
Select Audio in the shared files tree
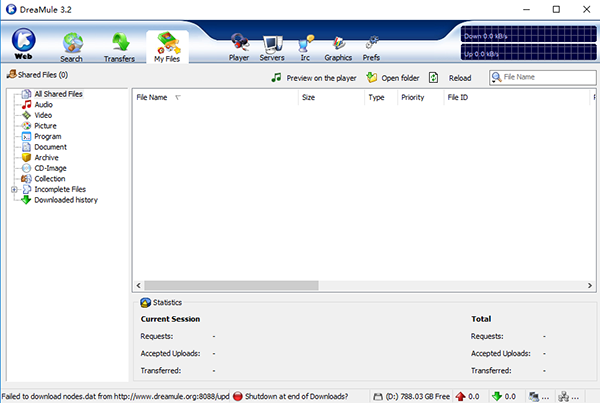(43, 104)
